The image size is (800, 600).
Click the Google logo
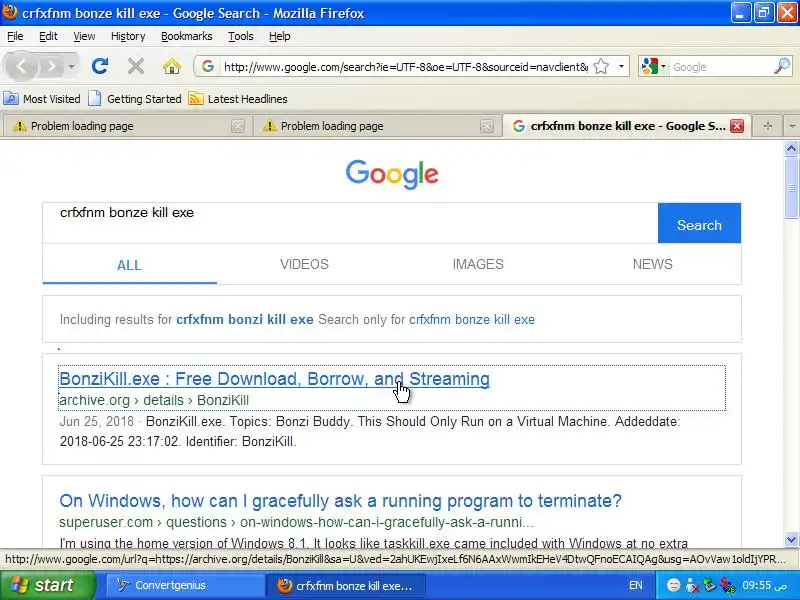pos(392,174)
